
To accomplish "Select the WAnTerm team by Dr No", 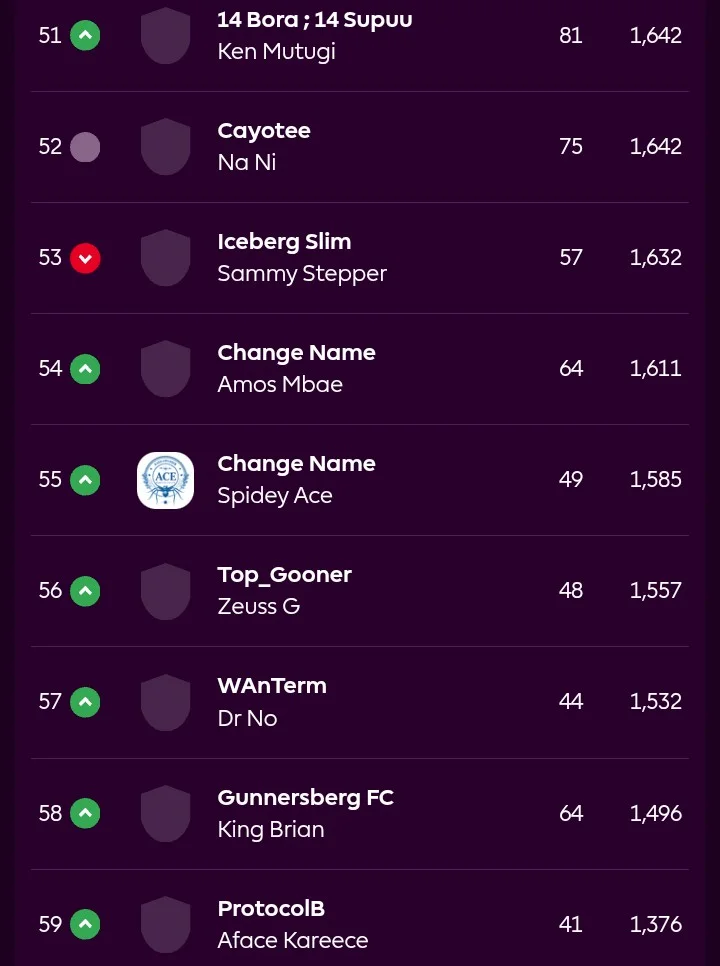I will [272, 686].
